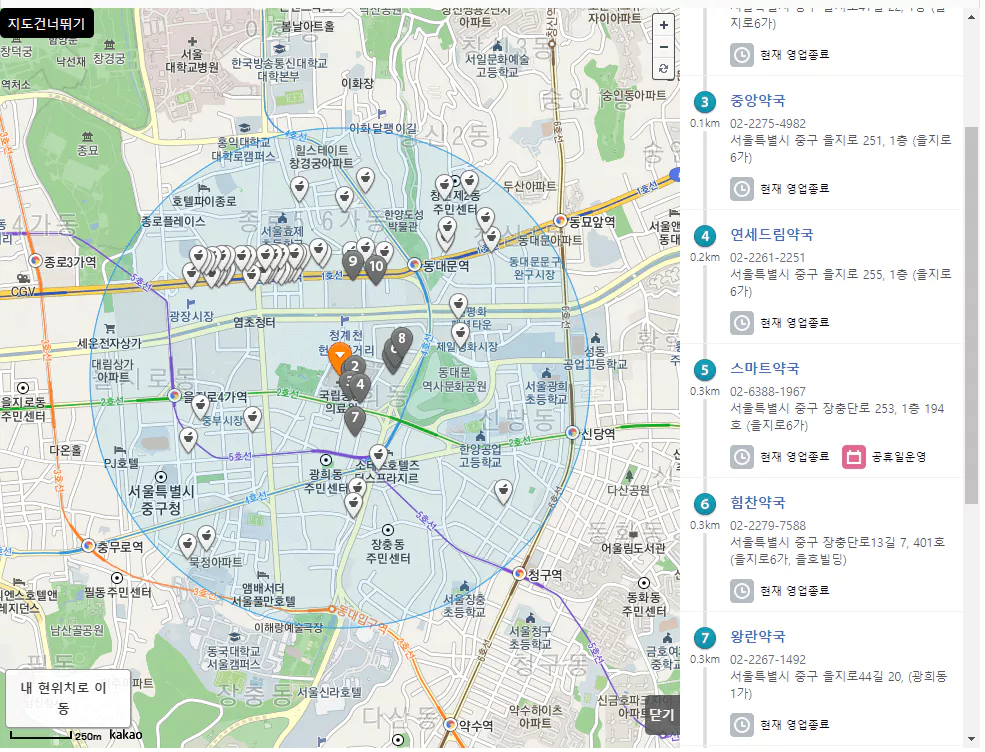
Task: Click the 신당역 station label on map
Action: [x=598, y=433]
